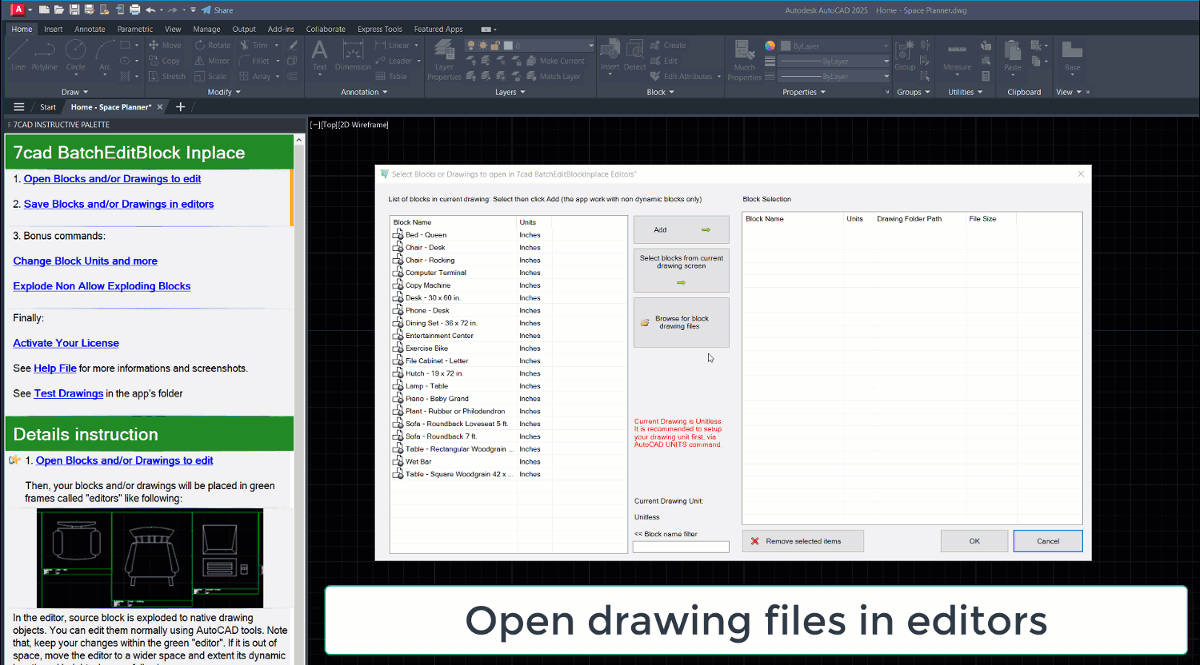This screenshot has width=1200, height=665.
Task: Select the Trim tool
Action: [x=253, y=45]
